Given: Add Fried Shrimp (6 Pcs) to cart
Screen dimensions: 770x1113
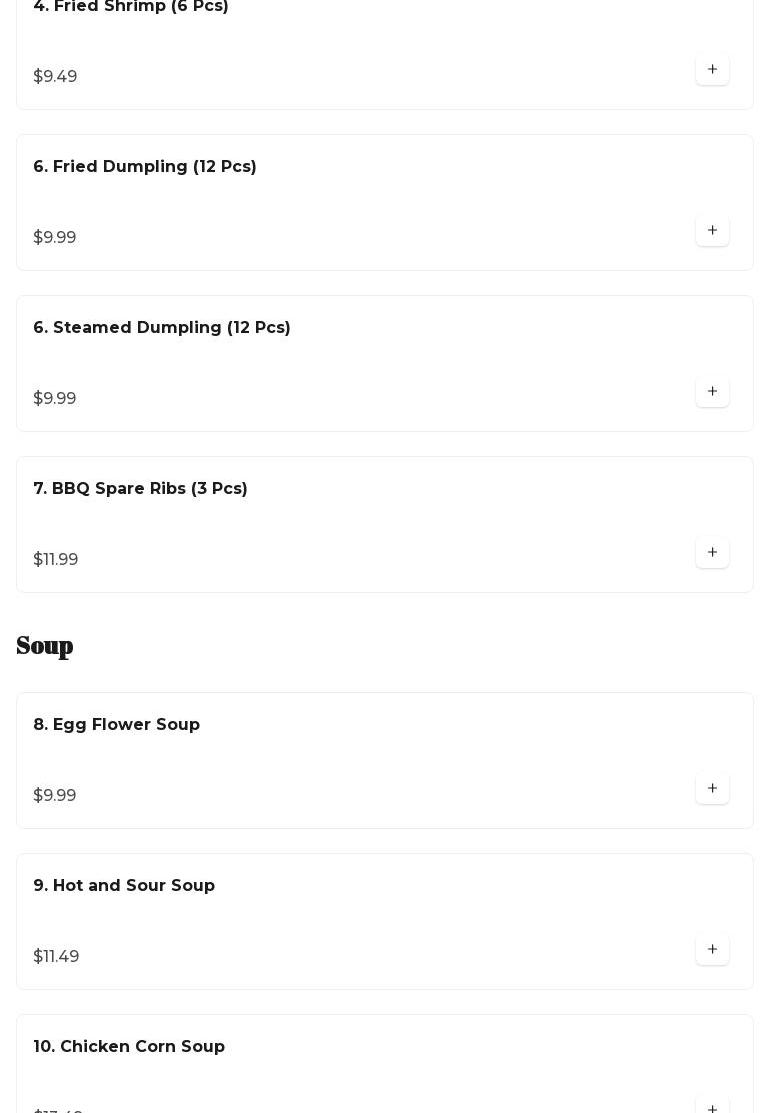Looking at the screenshot, I should point(712,70).
